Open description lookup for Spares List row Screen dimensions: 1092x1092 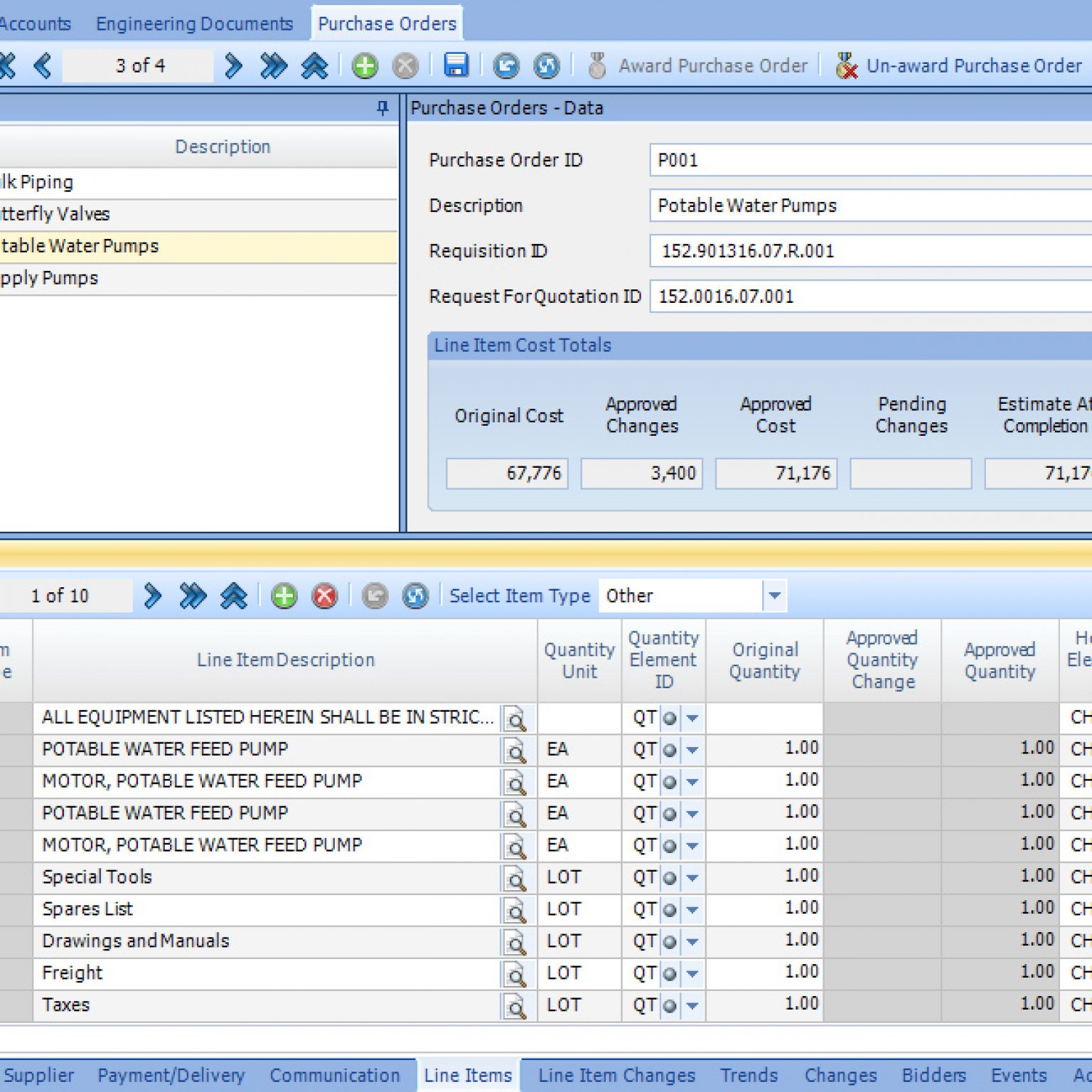tap(515, 911)
